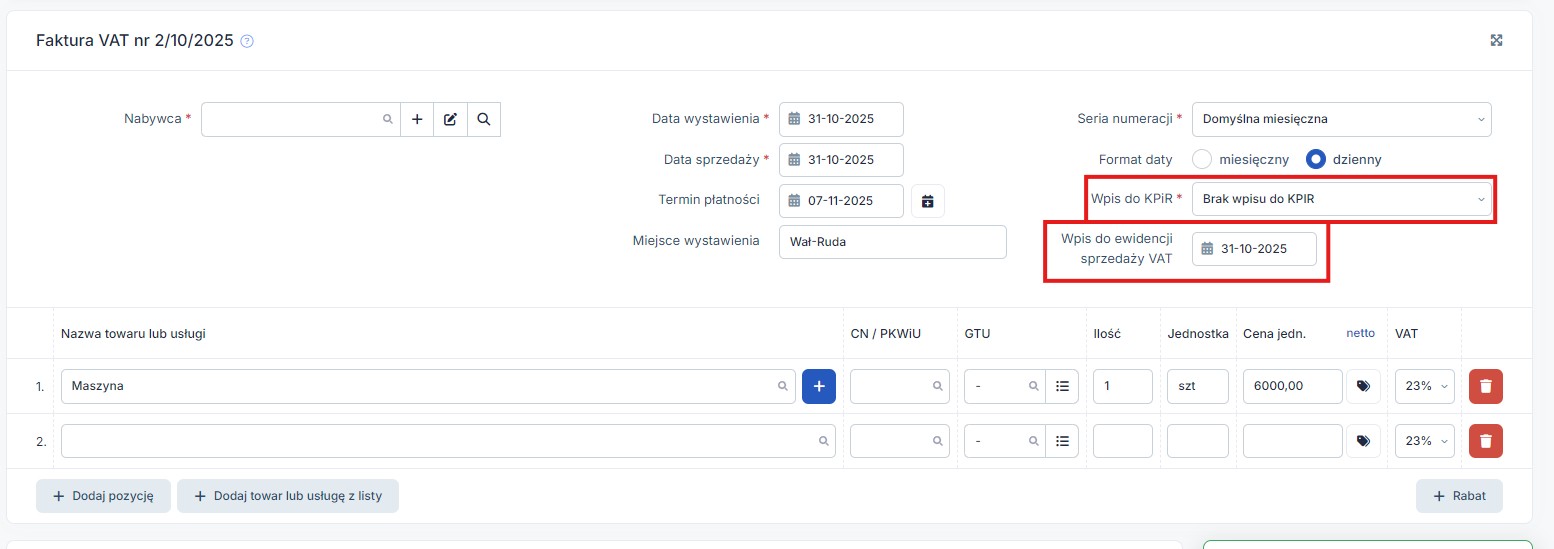Click the Miejsce wystawienia input field
This screenshot has width=1554, height=549.
[x=892, y=242]
